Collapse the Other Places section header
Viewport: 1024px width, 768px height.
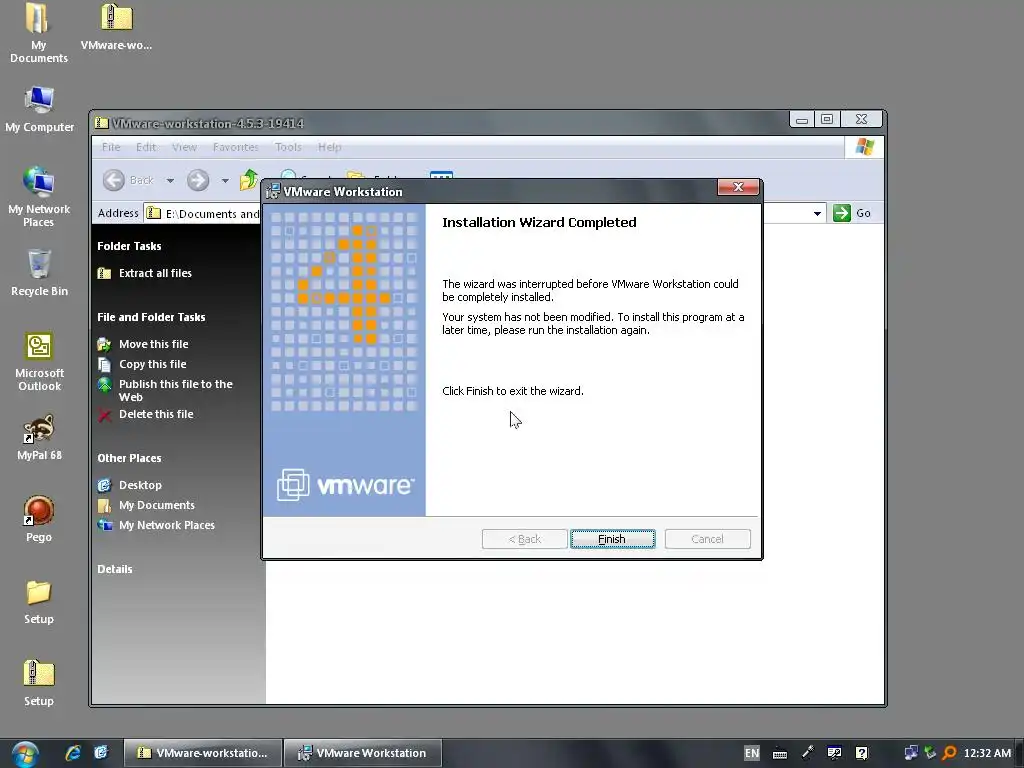pos(129,458)
